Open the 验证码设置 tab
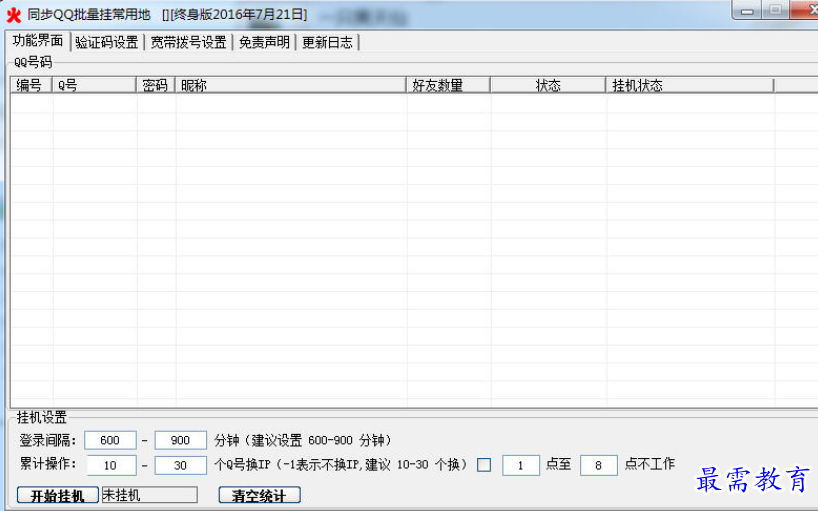 coord(106,42)
